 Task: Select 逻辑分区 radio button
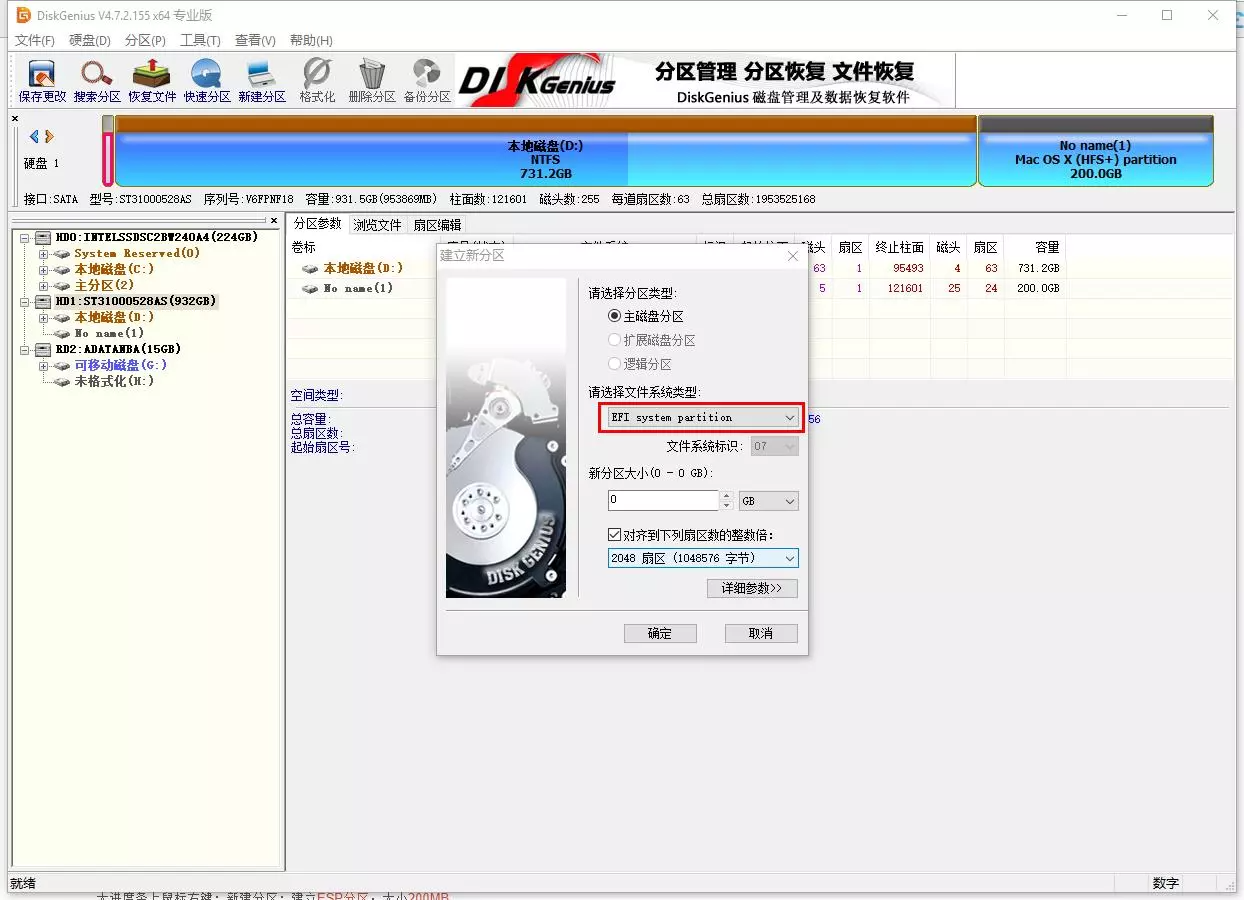pyautogui.click(x=615, y=364)
